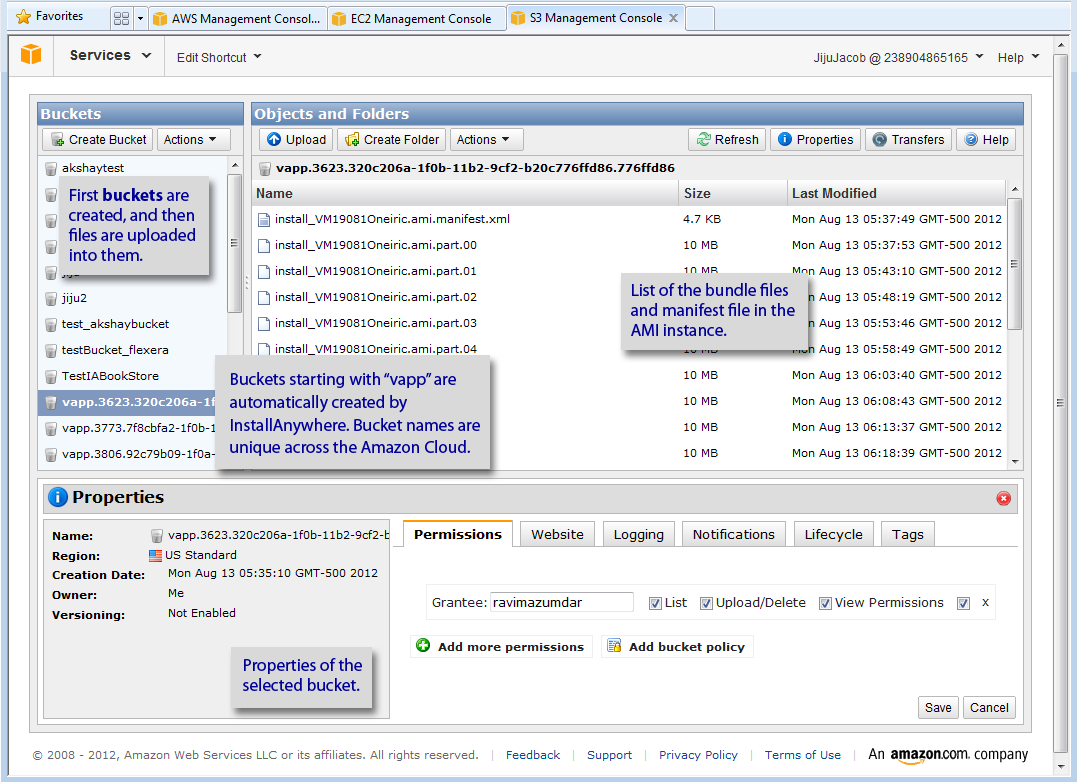Click the Add more permissions plus icon
Viewport: 1077px width, 782px height.
(423, 647)
